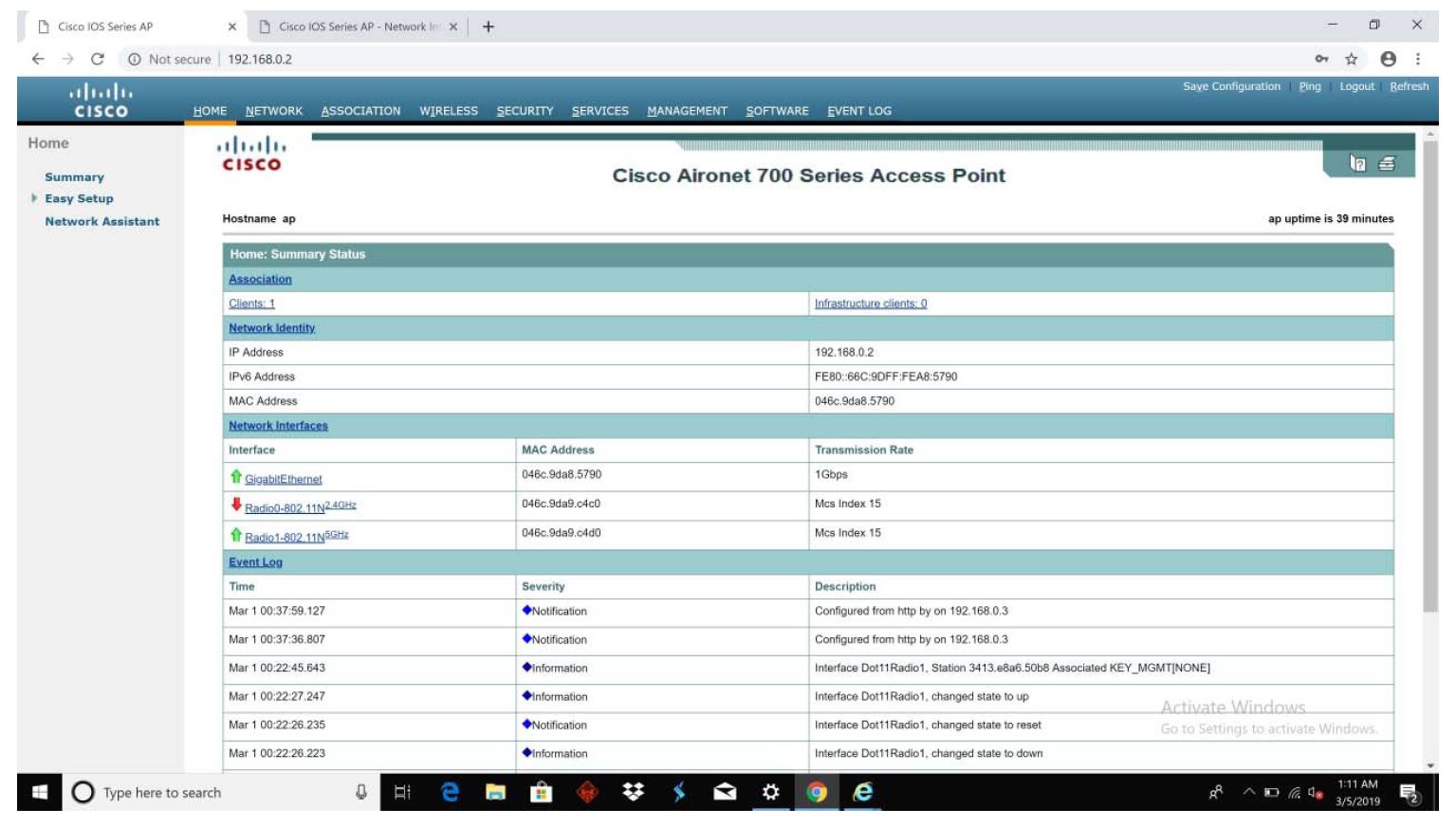Viewport: 1456px width, 827px height.
Task: Click the help icon on the summary page
Action: 1357,163
